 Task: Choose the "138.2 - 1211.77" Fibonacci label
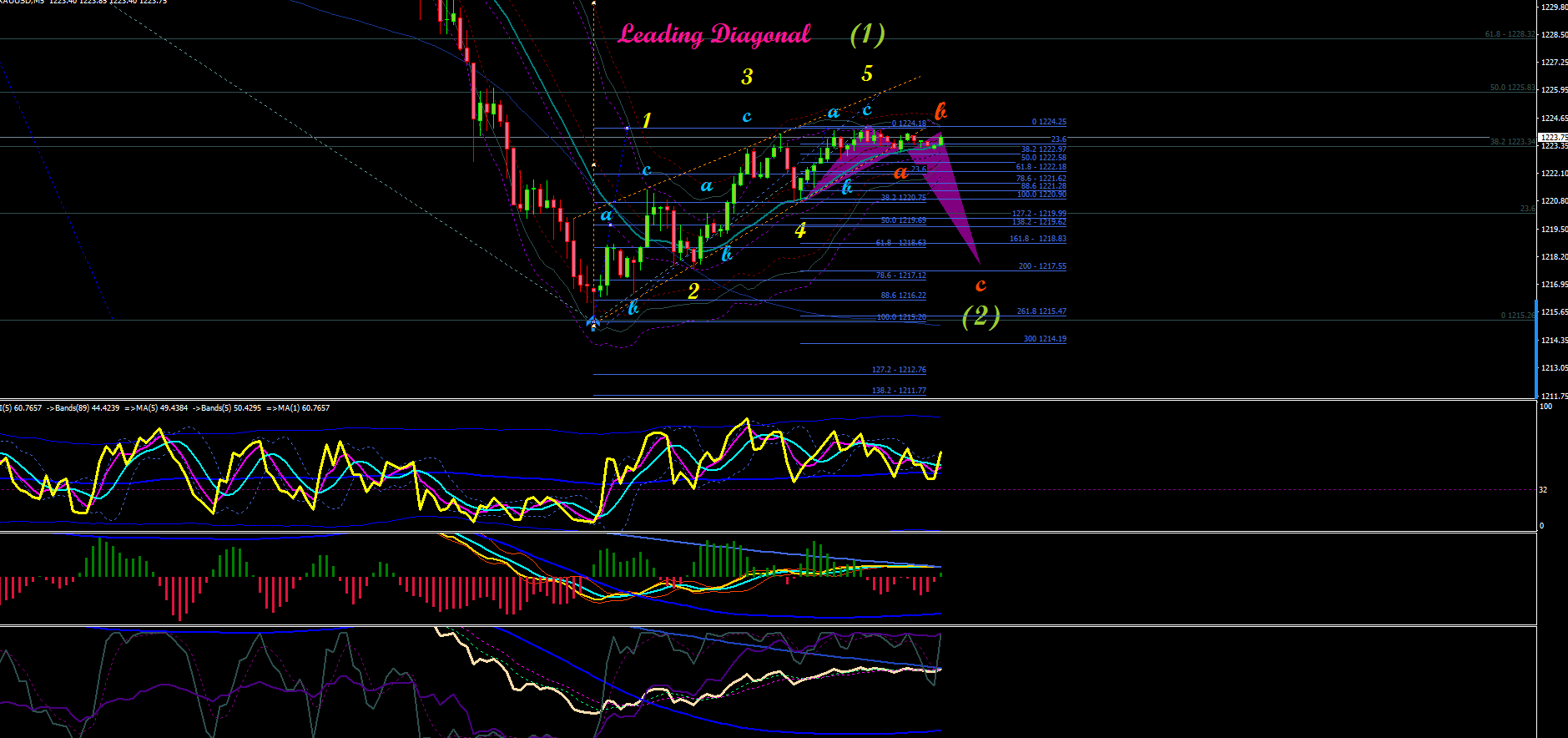899,391
